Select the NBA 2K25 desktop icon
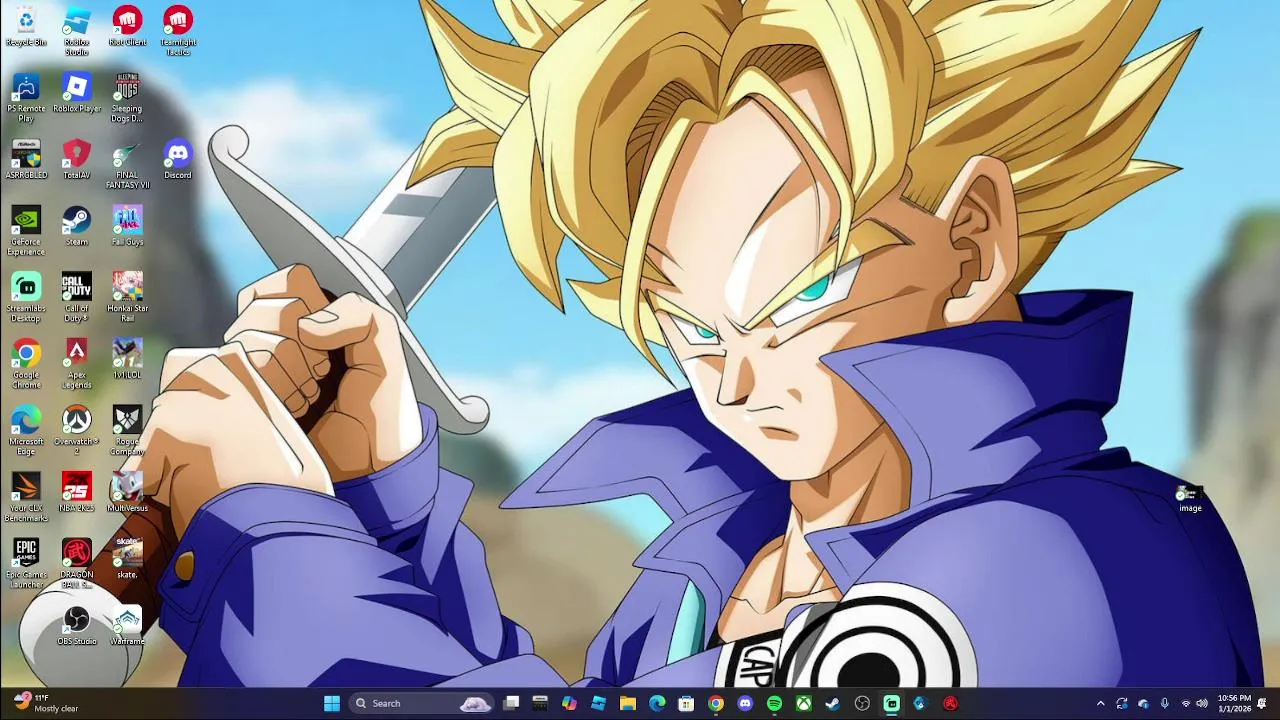The width and height of the screenshot is (1280, 720). [x=77, y=493]
